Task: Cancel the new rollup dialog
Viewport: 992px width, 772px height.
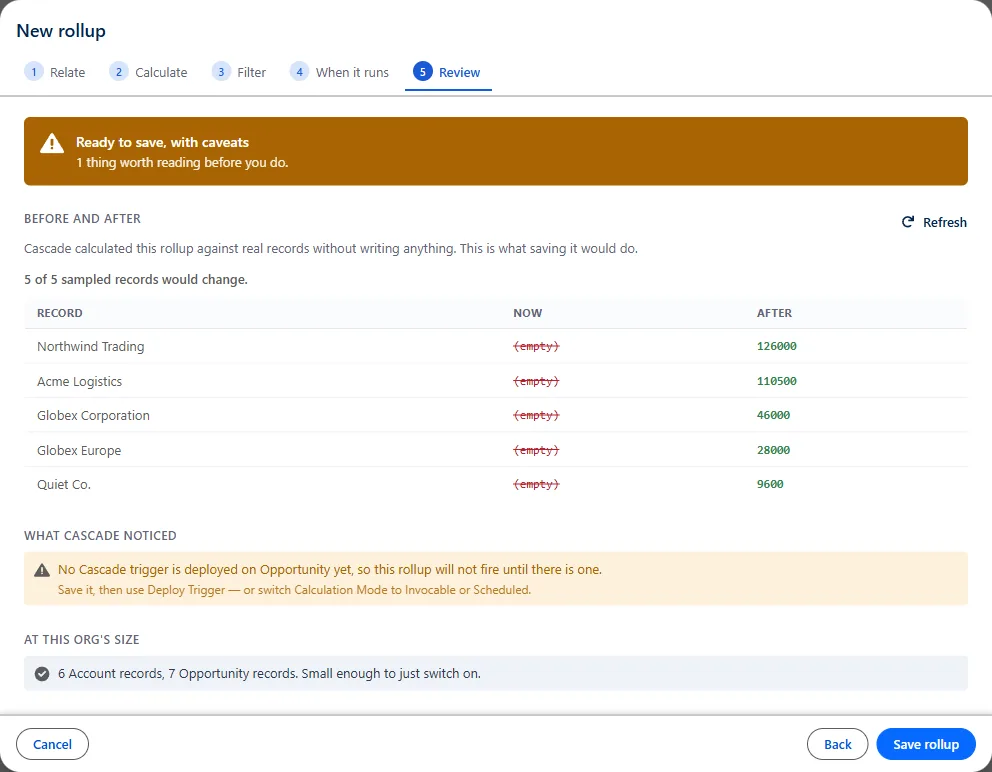Action: tap(53, 744)
